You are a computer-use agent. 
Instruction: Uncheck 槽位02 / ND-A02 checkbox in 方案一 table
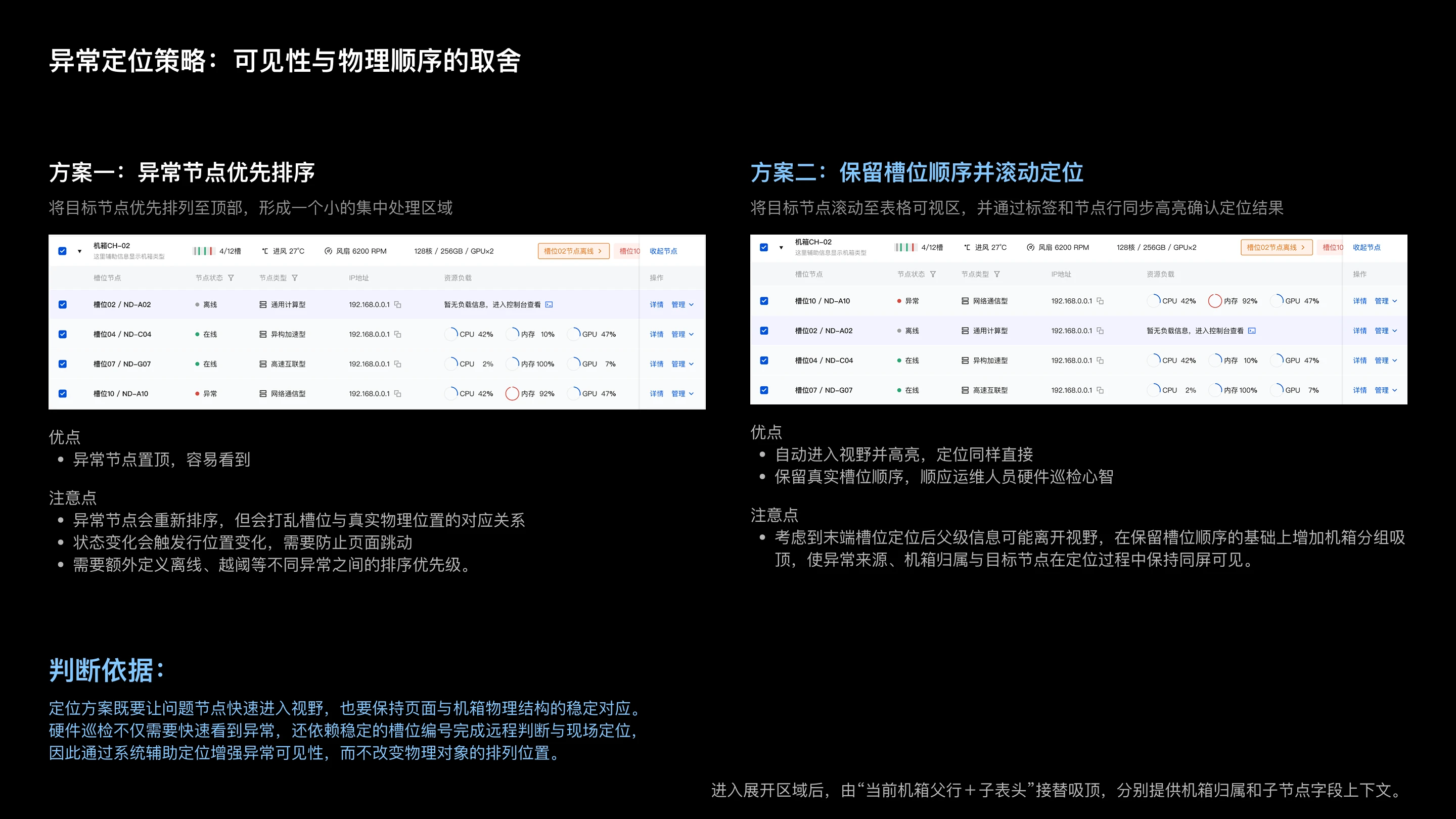coord(62,305)
